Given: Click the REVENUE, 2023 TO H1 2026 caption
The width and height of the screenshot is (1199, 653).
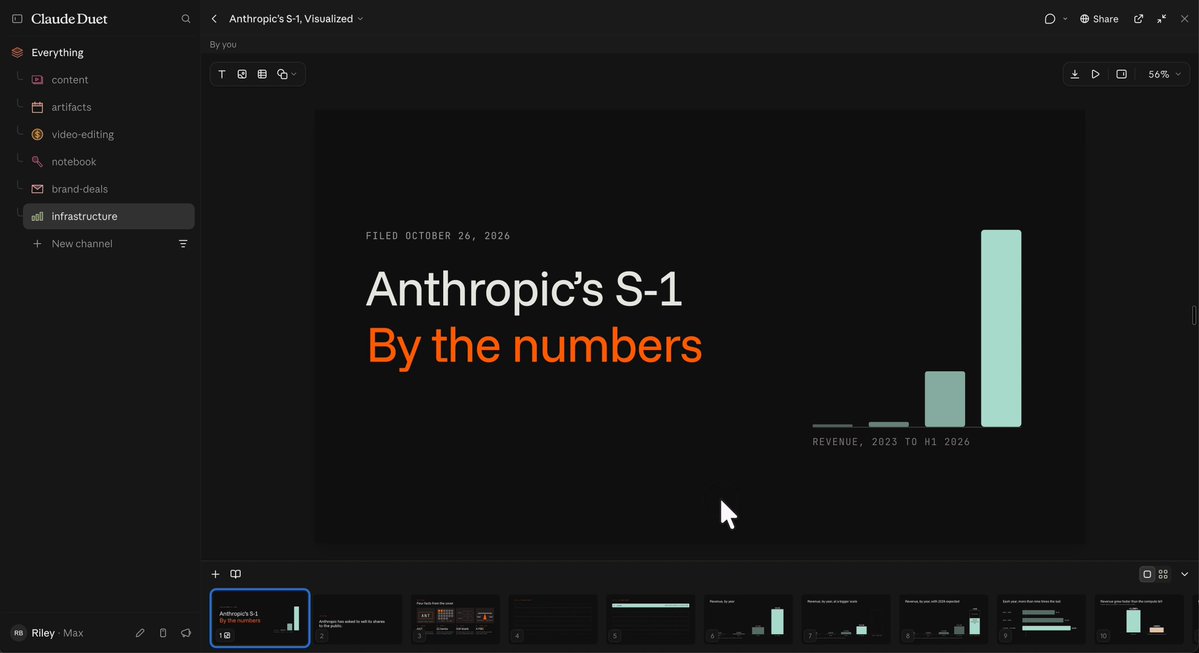Looking at the screenshot, I should pos(891,442).
